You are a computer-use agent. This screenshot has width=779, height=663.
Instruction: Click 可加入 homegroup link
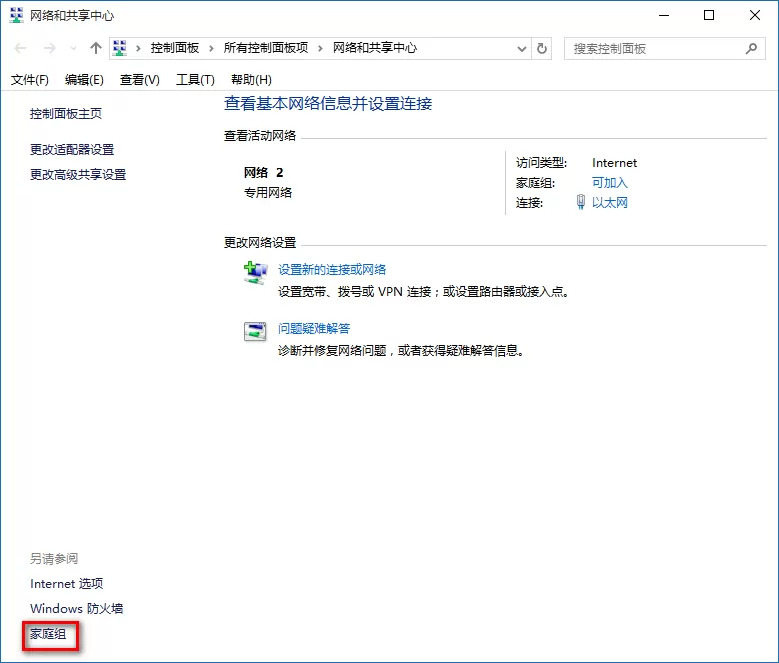coord(610,183)
